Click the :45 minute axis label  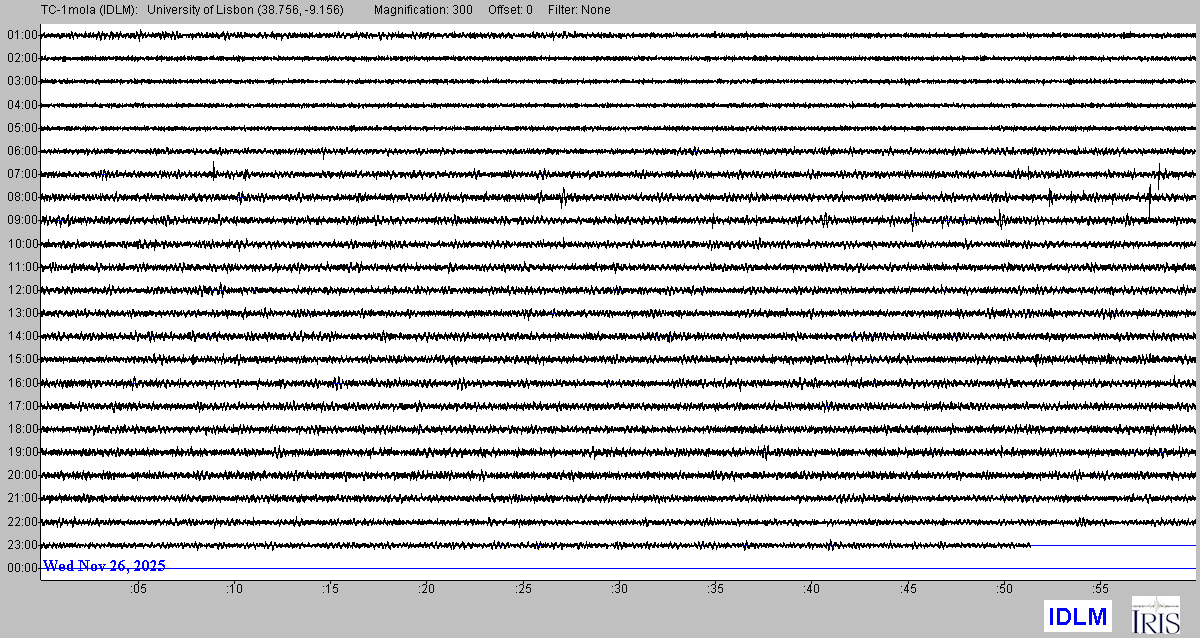(908, 590)
